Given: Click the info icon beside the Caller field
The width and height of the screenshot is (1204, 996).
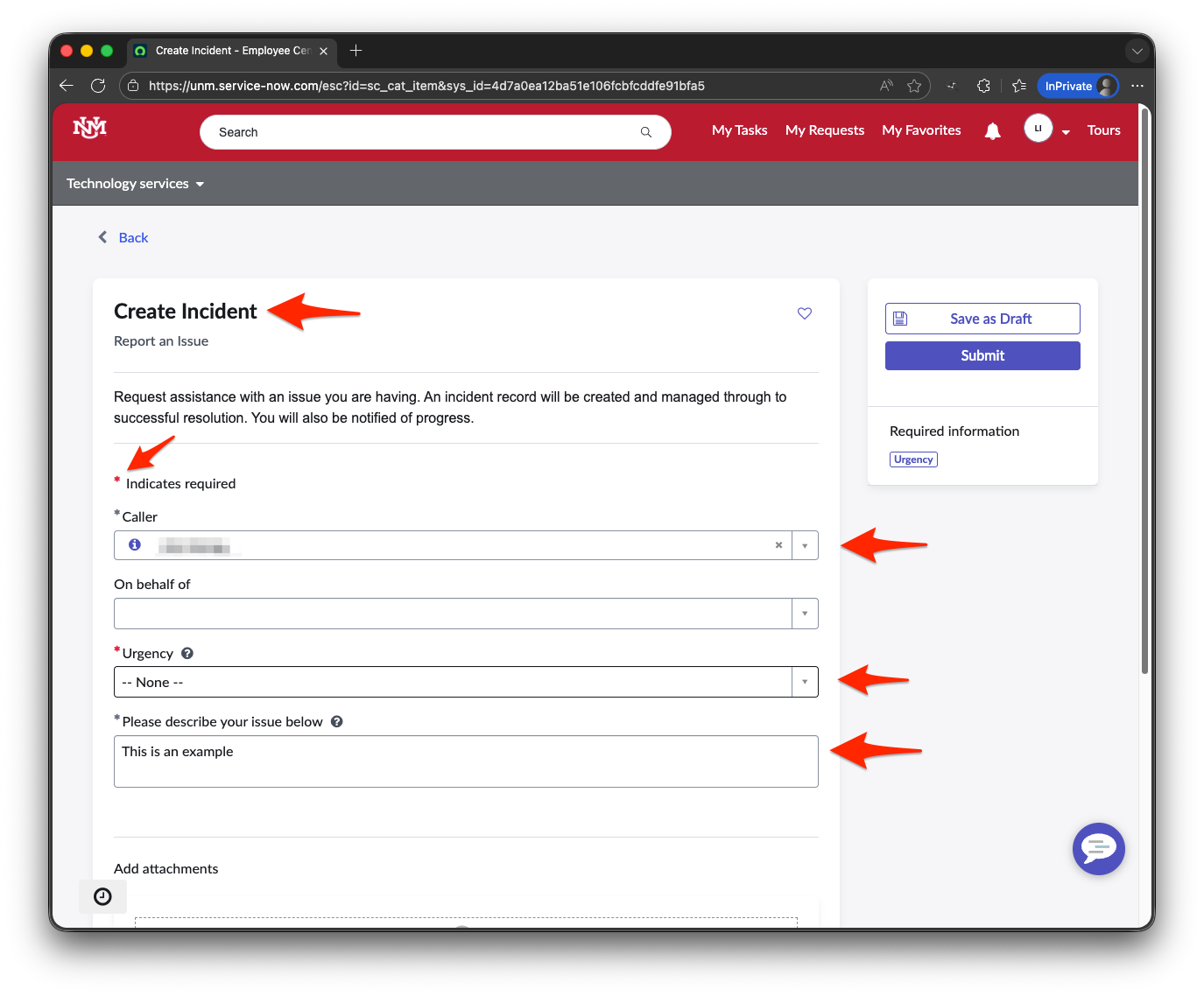Looking at the screenshot, I should click(x=134, y=544).
